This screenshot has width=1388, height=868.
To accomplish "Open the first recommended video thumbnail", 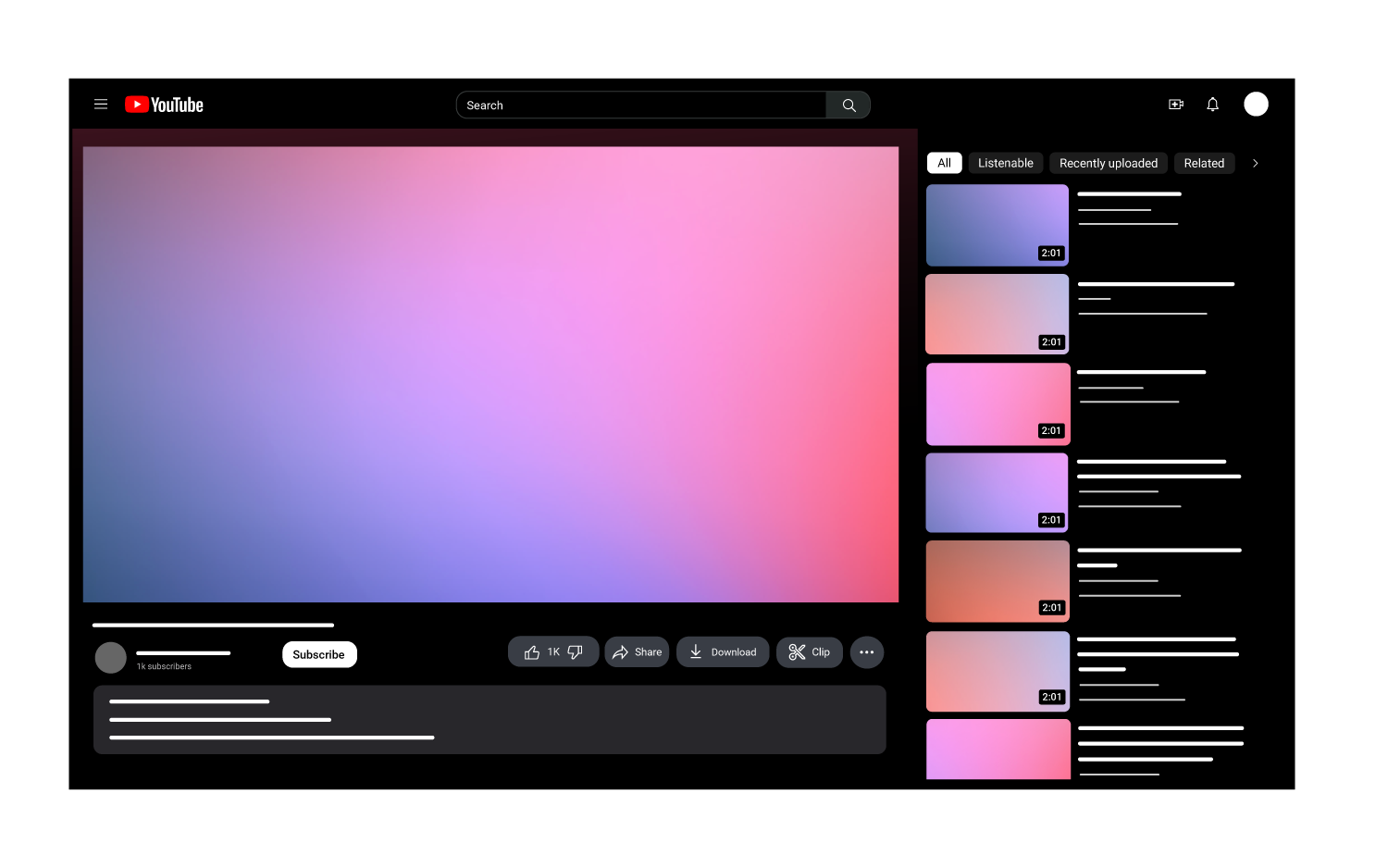I will [997, 225].
